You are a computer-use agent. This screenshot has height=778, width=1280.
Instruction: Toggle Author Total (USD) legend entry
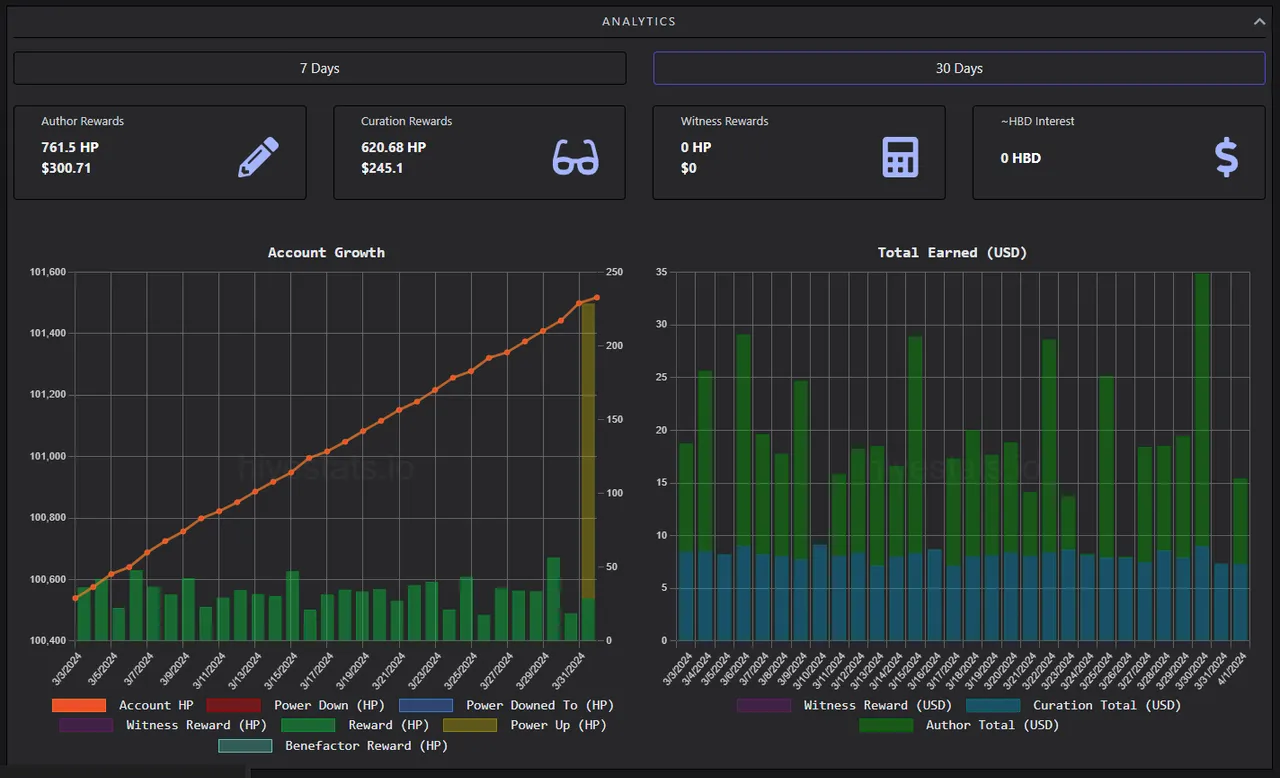click(959, 725)
